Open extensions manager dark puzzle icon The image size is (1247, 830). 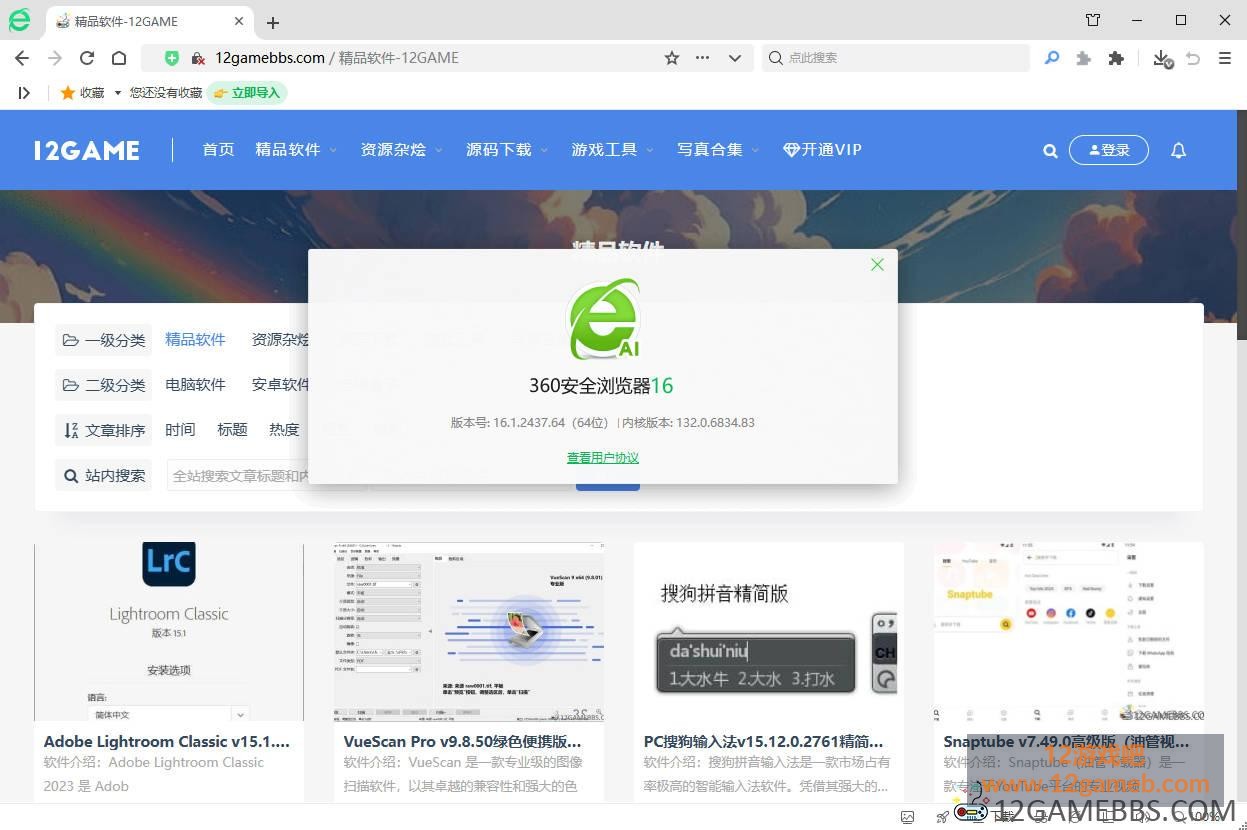[1116, 59]
